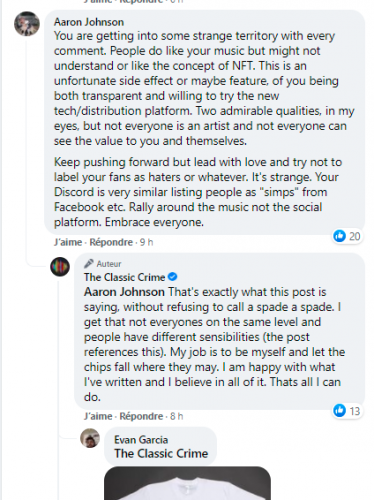Open the 9 h timestamp on Aaron's comment
374x500 pixels.
click(146, 242)
